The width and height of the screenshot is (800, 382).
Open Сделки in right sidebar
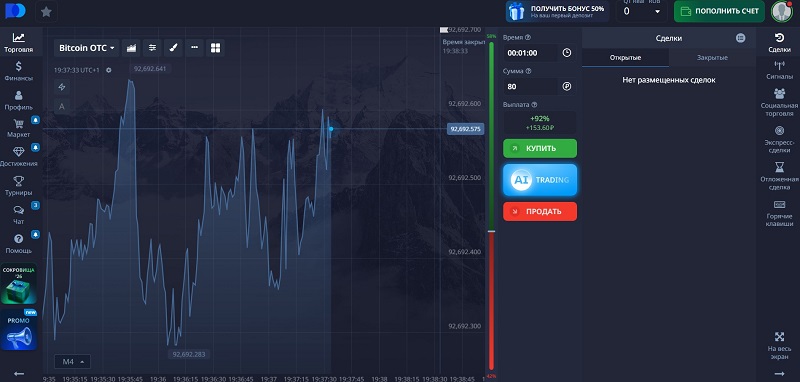(779, 43)
